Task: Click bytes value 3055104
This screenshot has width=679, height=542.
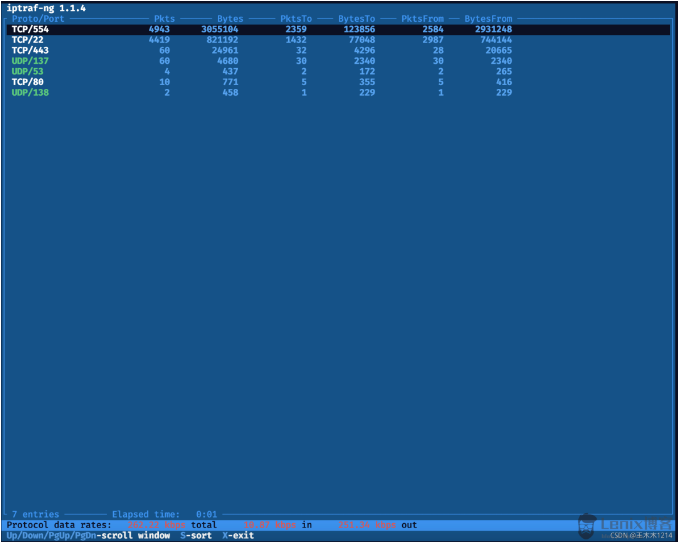Action: (220, 29)
